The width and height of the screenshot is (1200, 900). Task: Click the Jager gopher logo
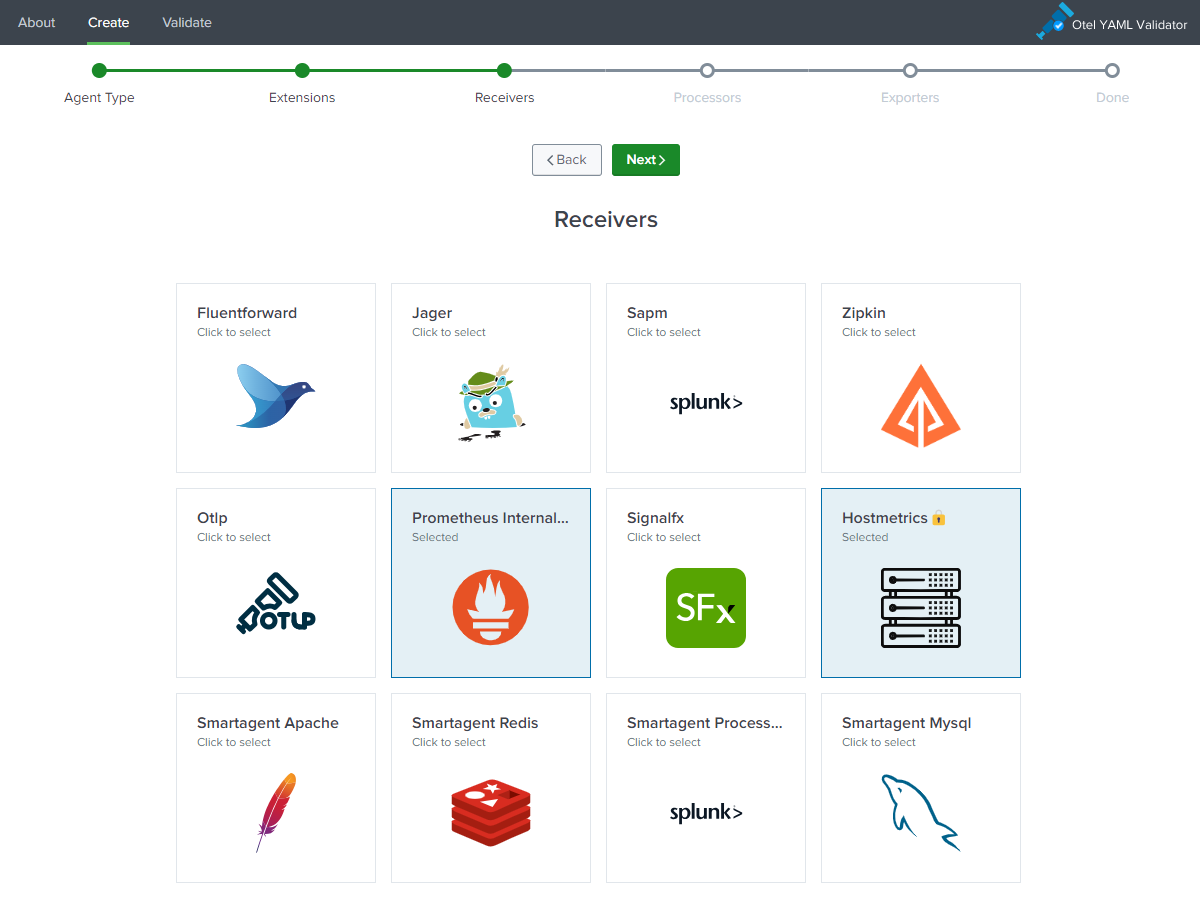(x=491, y=403)
